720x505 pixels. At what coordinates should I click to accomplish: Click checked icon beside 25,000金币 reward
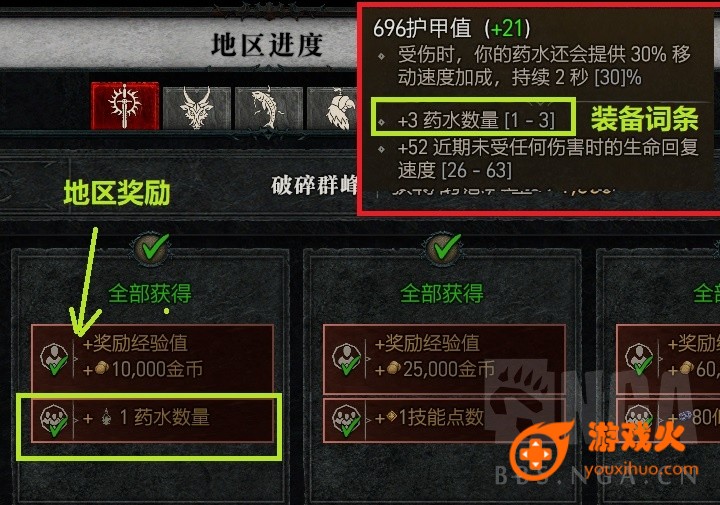(x=346, y=359)
